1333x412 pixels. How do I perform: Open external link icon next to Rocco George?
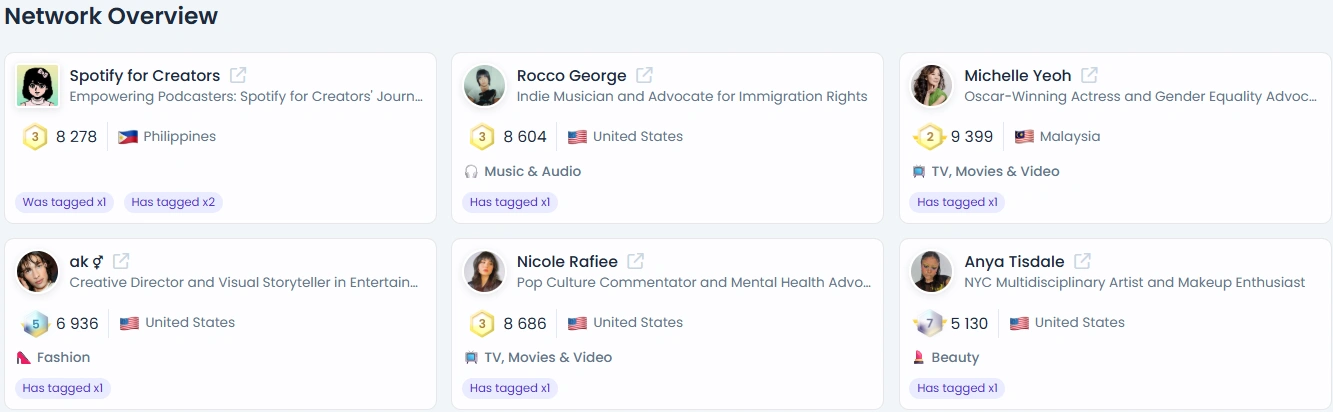click(x=645, y=75)
